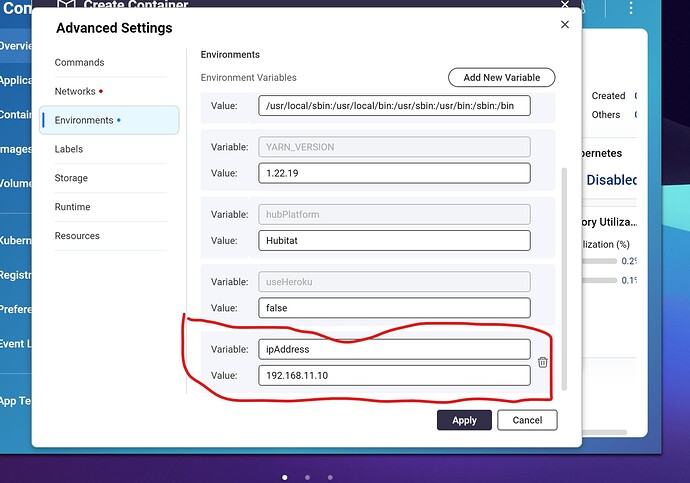
Task: Edit the YARN_VERSION value 1.22.19
Action: coord(393,173)
